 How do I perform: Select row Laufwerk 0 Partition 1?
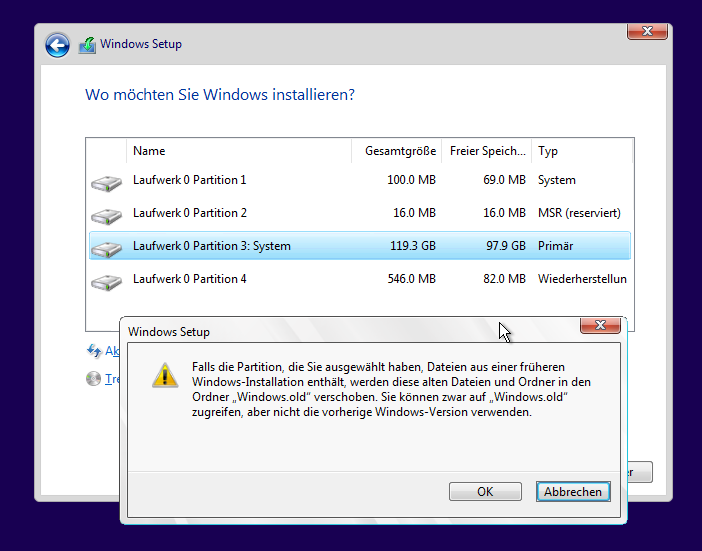coord(360,180)
